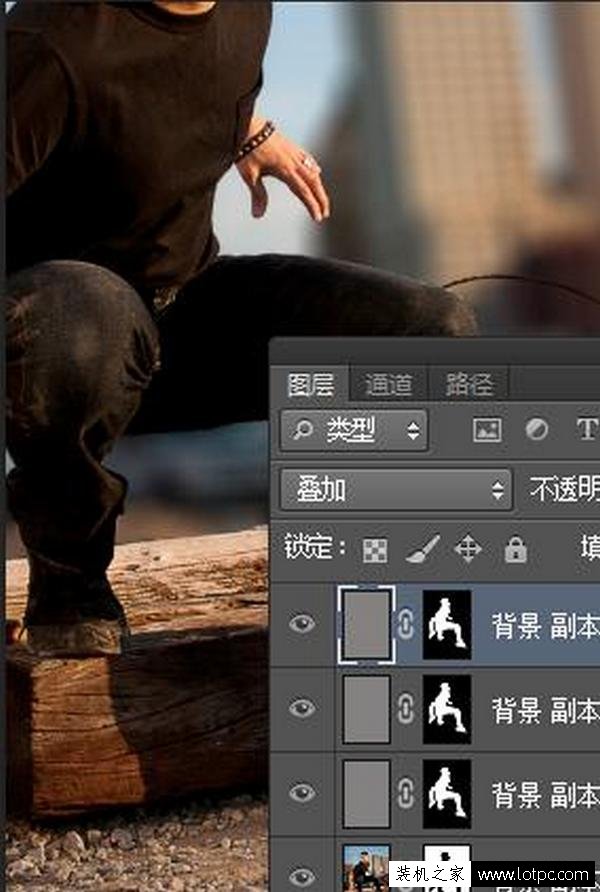The width and height of the screenshot is (600, 892).
Task: Click the photo thumbnail of bottom layer
Action: pos(367,868)
